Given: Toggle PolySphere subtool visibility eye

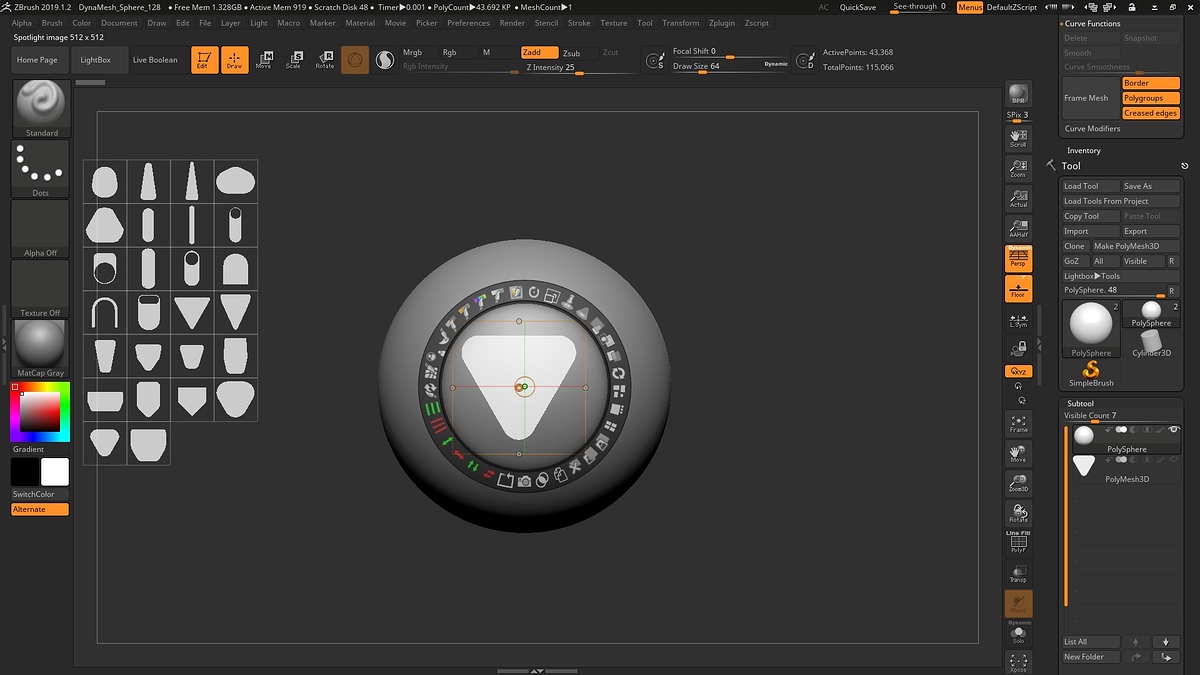Looking at the screenshot, I should pos(1174,429).
